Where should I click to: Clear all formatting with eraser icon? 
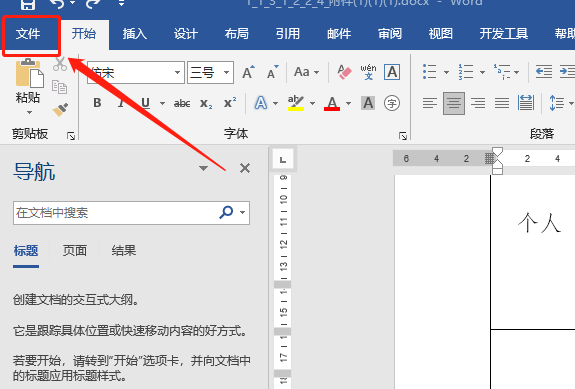click(344, 72)
